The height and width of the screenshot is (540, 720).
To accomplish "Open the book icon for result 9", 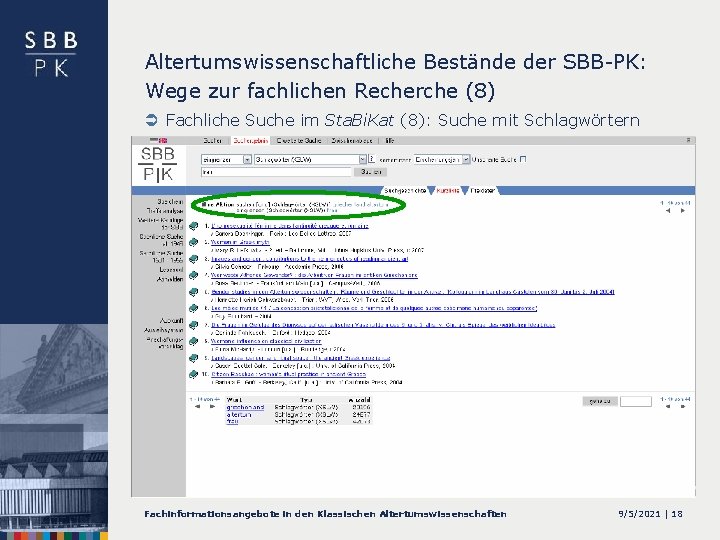I will click(193, 358).
